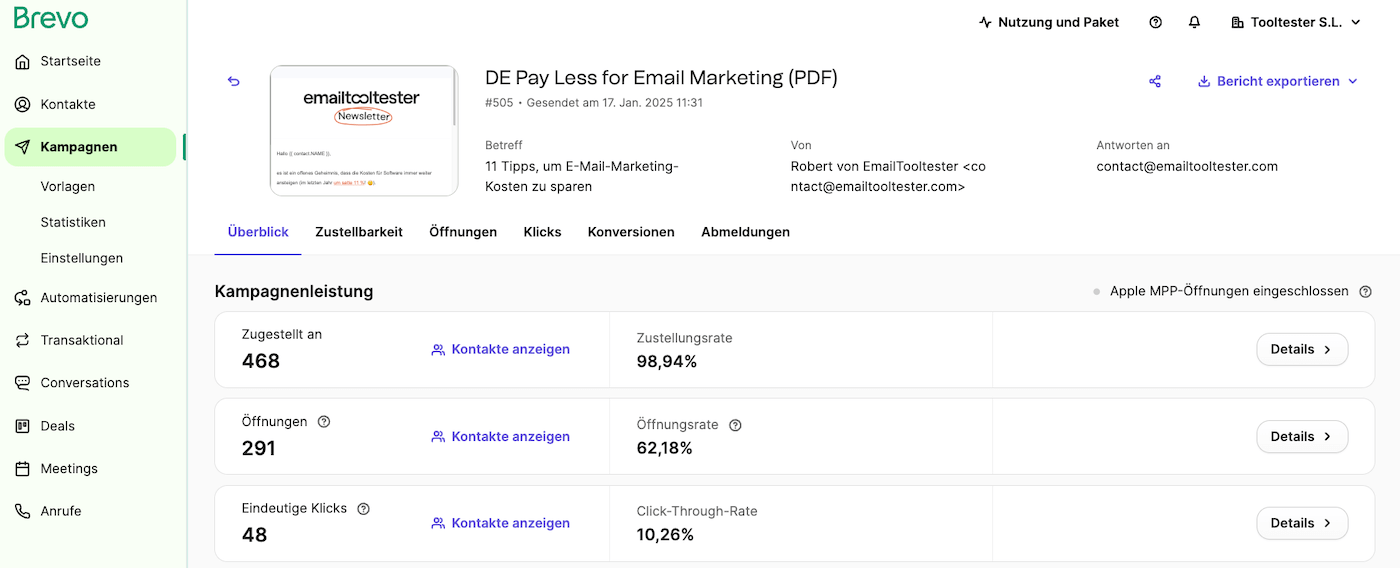This screenshot has height=568, width=1400.
Task: Switch to the Zustellbarkeit tab
Action: 359,232
